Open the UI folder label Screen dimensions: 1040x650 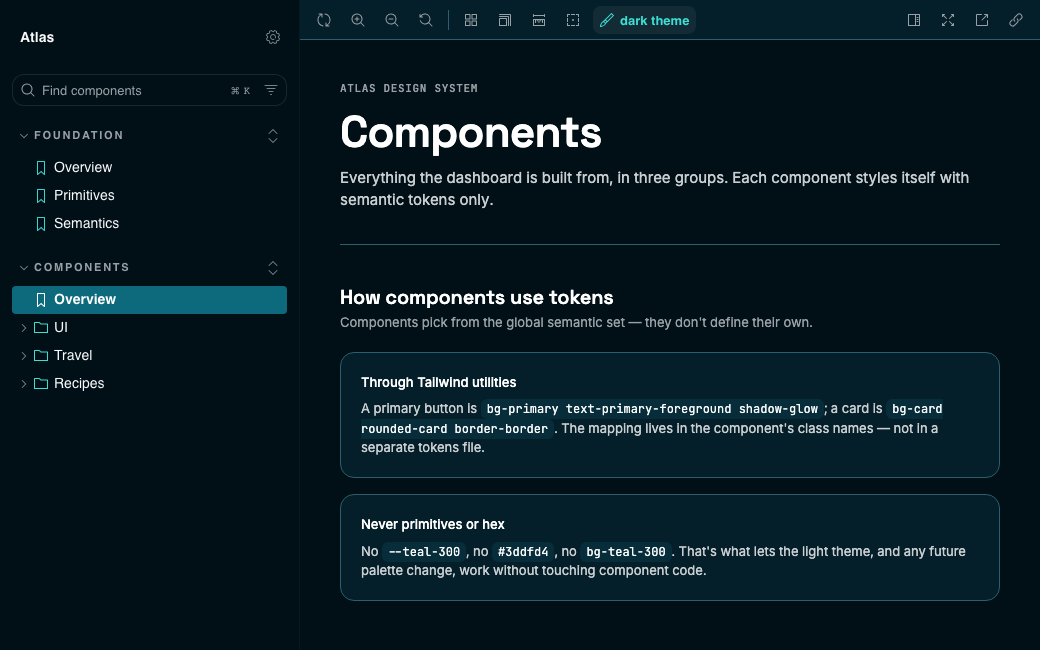(61, 328)
